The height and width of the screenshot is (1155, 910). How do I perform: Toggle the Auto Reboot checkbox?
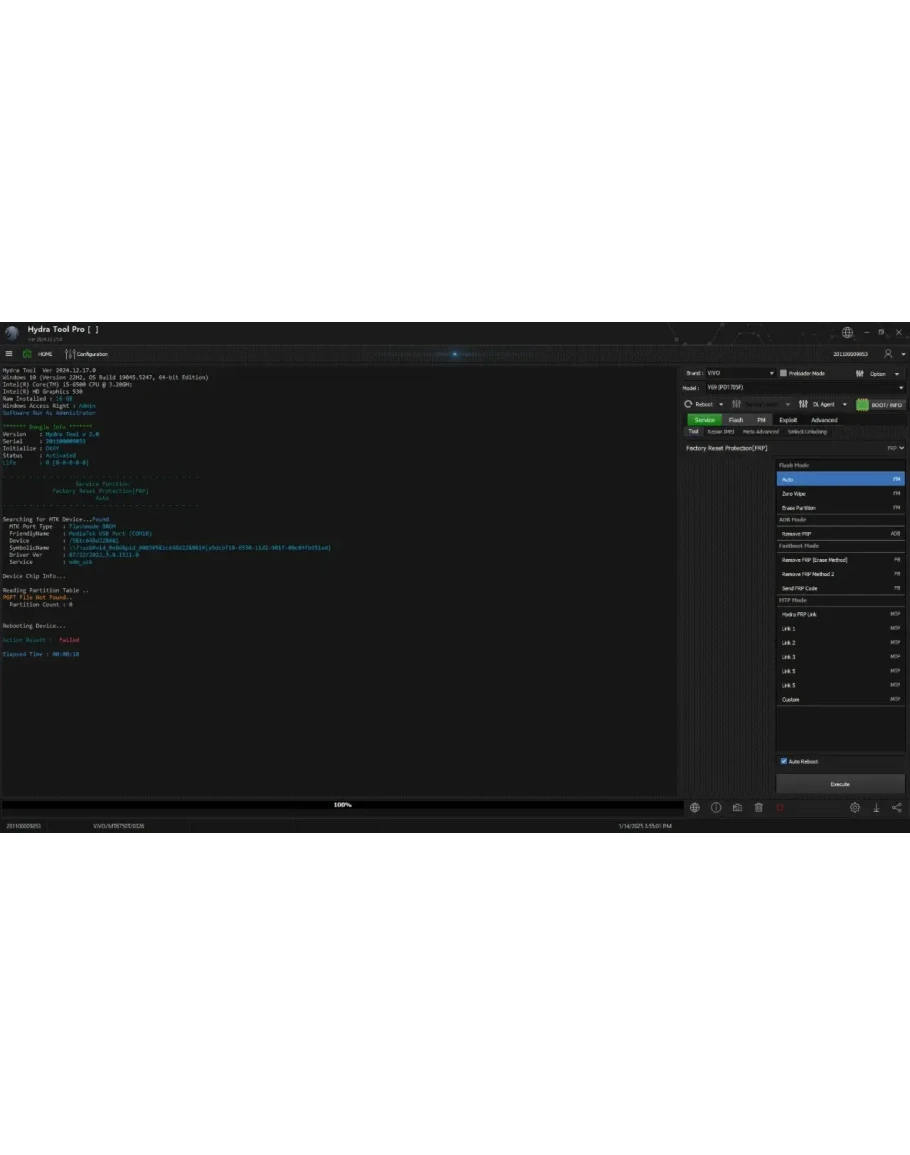784,761
